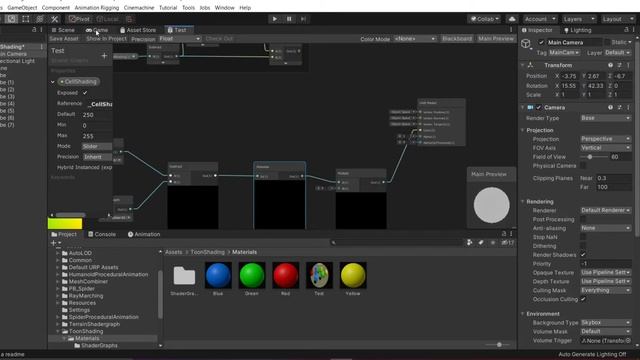This screenshot has width=640, height=360.
Task: Open Transform component help icon
Action: point(610,65)
